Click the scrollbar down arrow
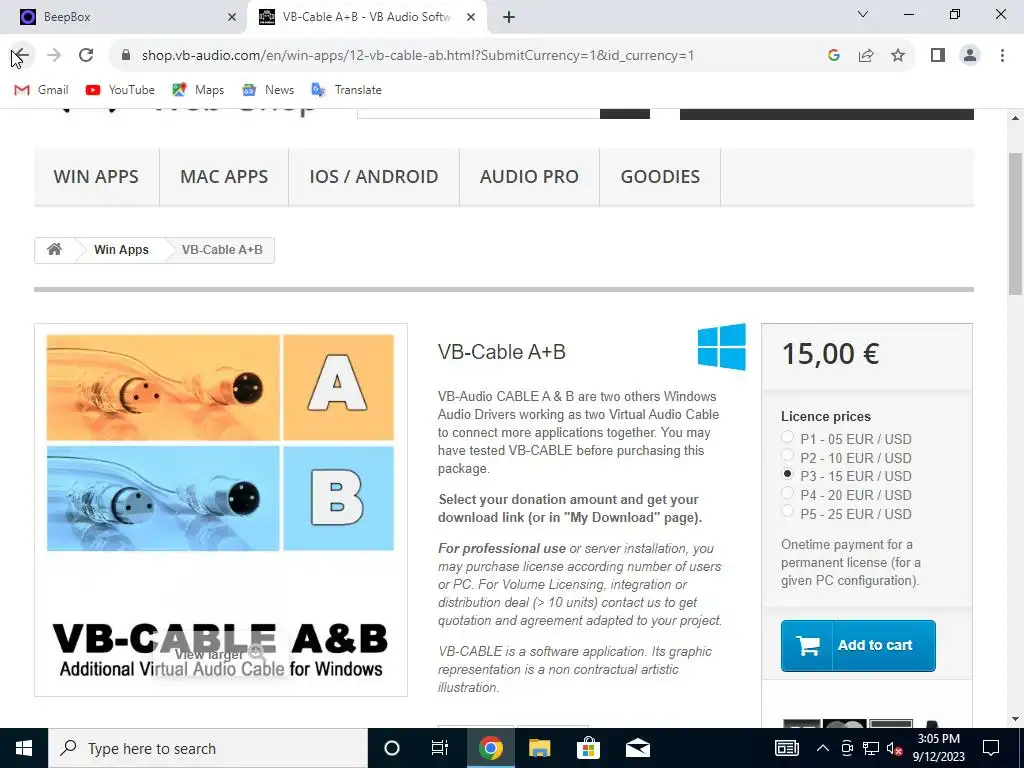The image size is (1024, 768). (x=1016, y=719)
